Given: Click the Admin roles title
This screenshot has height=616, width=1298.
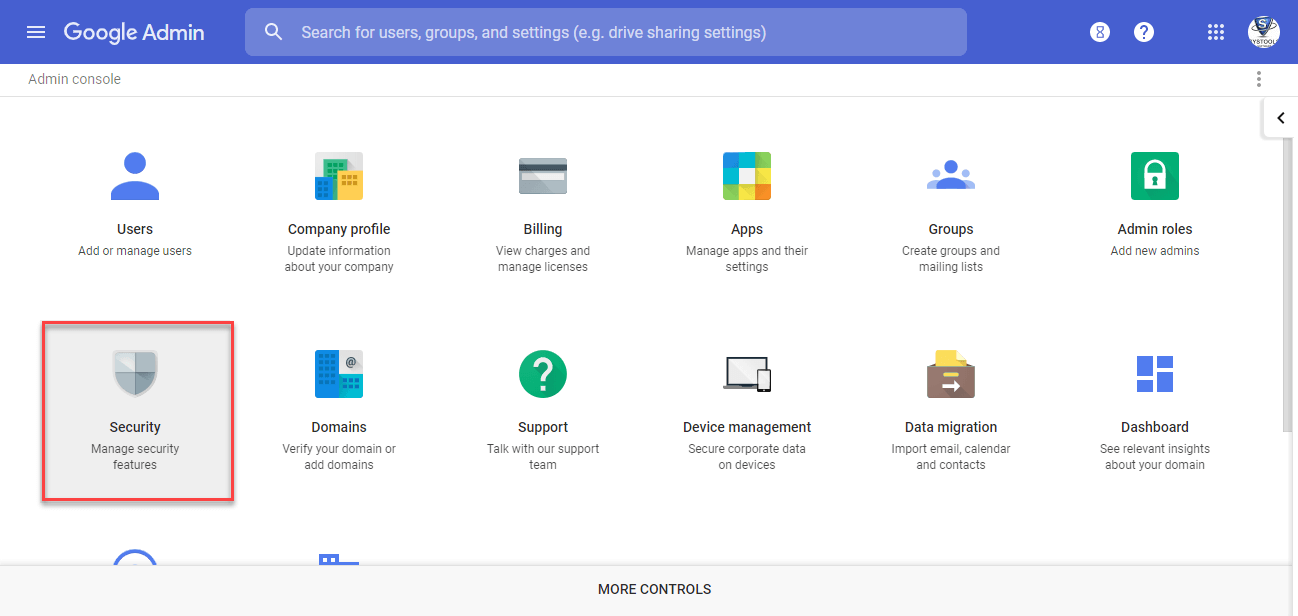Looking at the screenshot, I should click(1155, 229).
